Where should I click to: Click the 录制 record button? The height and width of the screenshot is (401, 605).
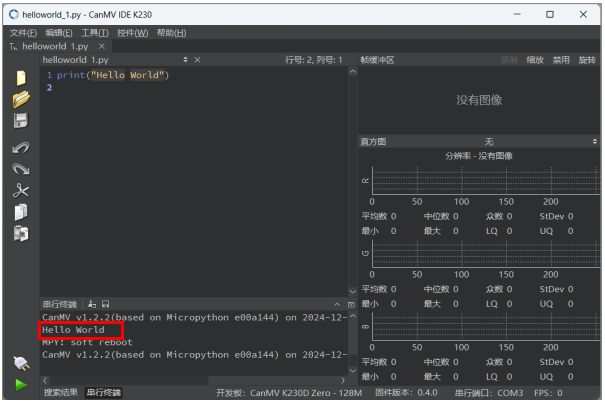[509, 60]
